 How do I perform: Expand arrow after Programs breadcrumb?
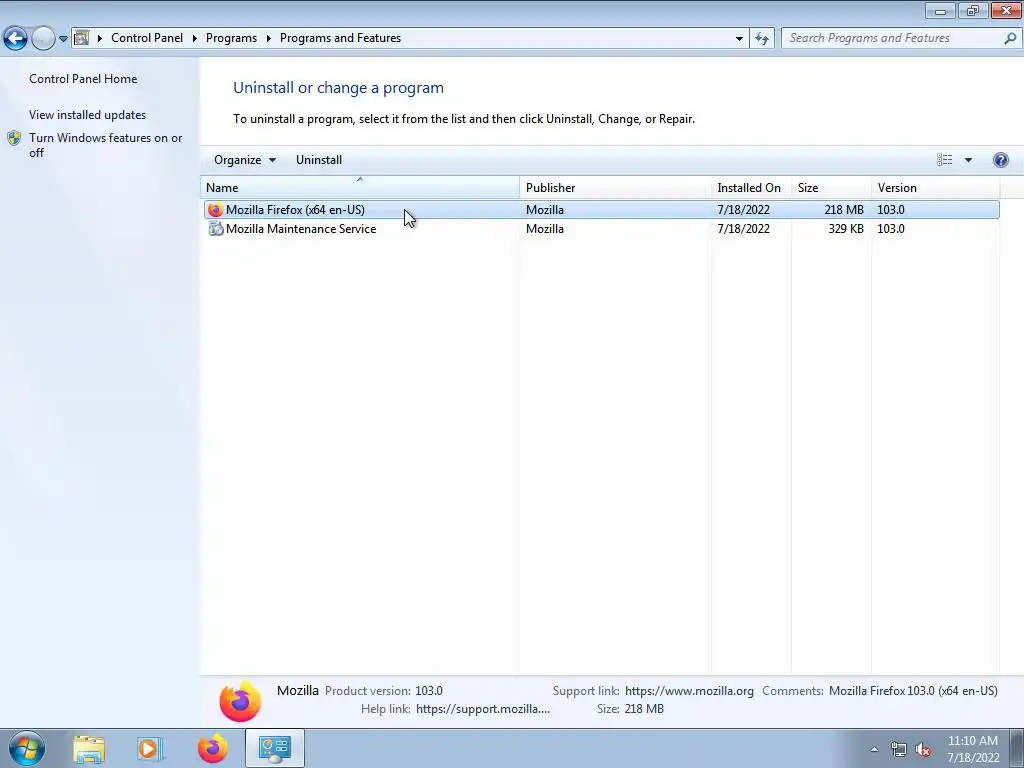tap(268, 39)
